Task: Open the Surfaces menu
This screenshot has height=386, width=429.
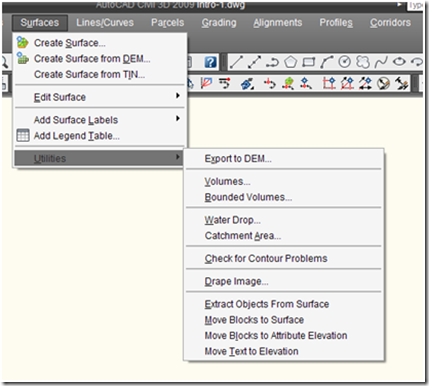Action: [40, 23]
